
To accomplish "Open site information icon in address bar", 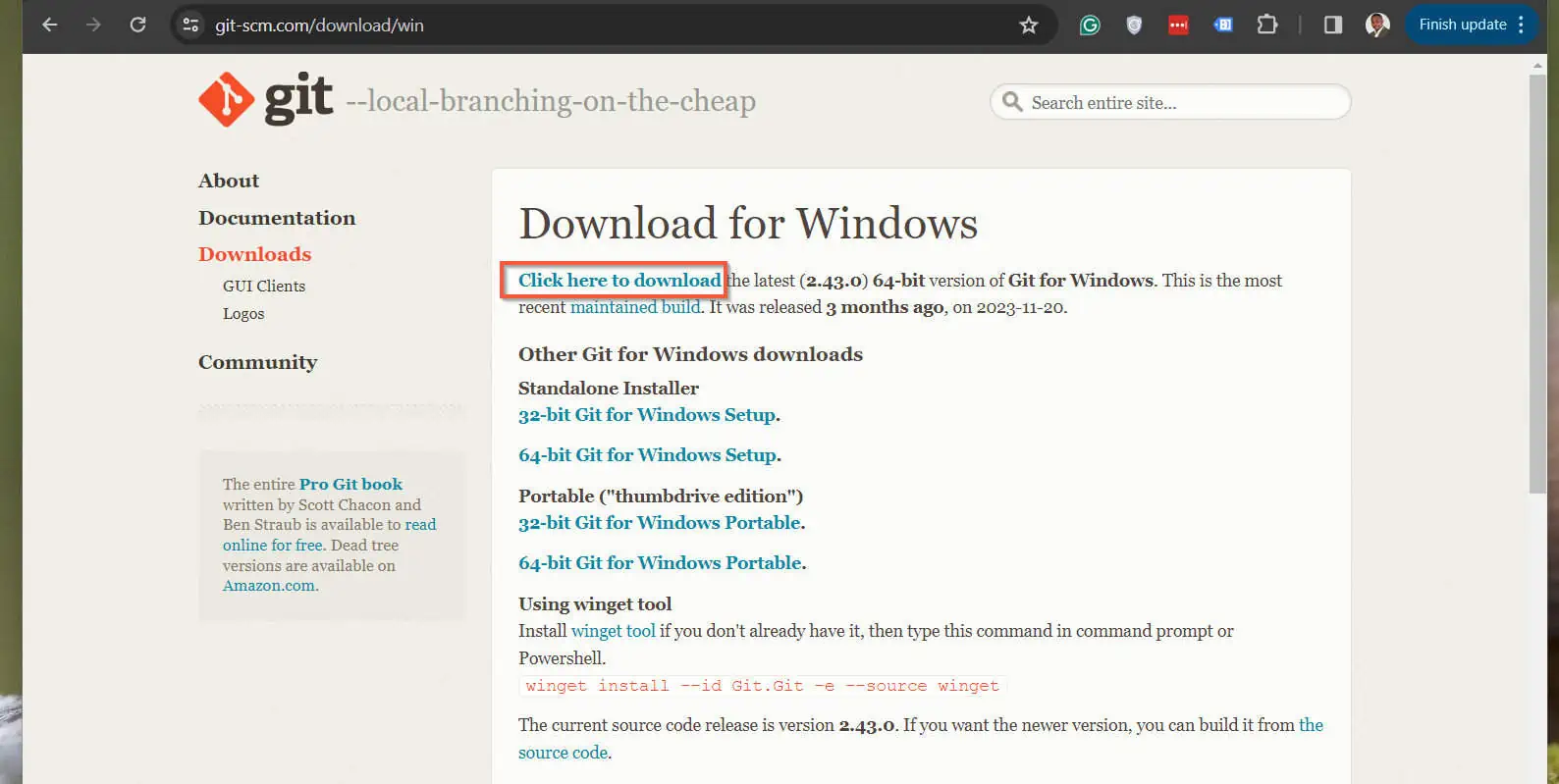I will pyautogui.click(x=191, y=25).
